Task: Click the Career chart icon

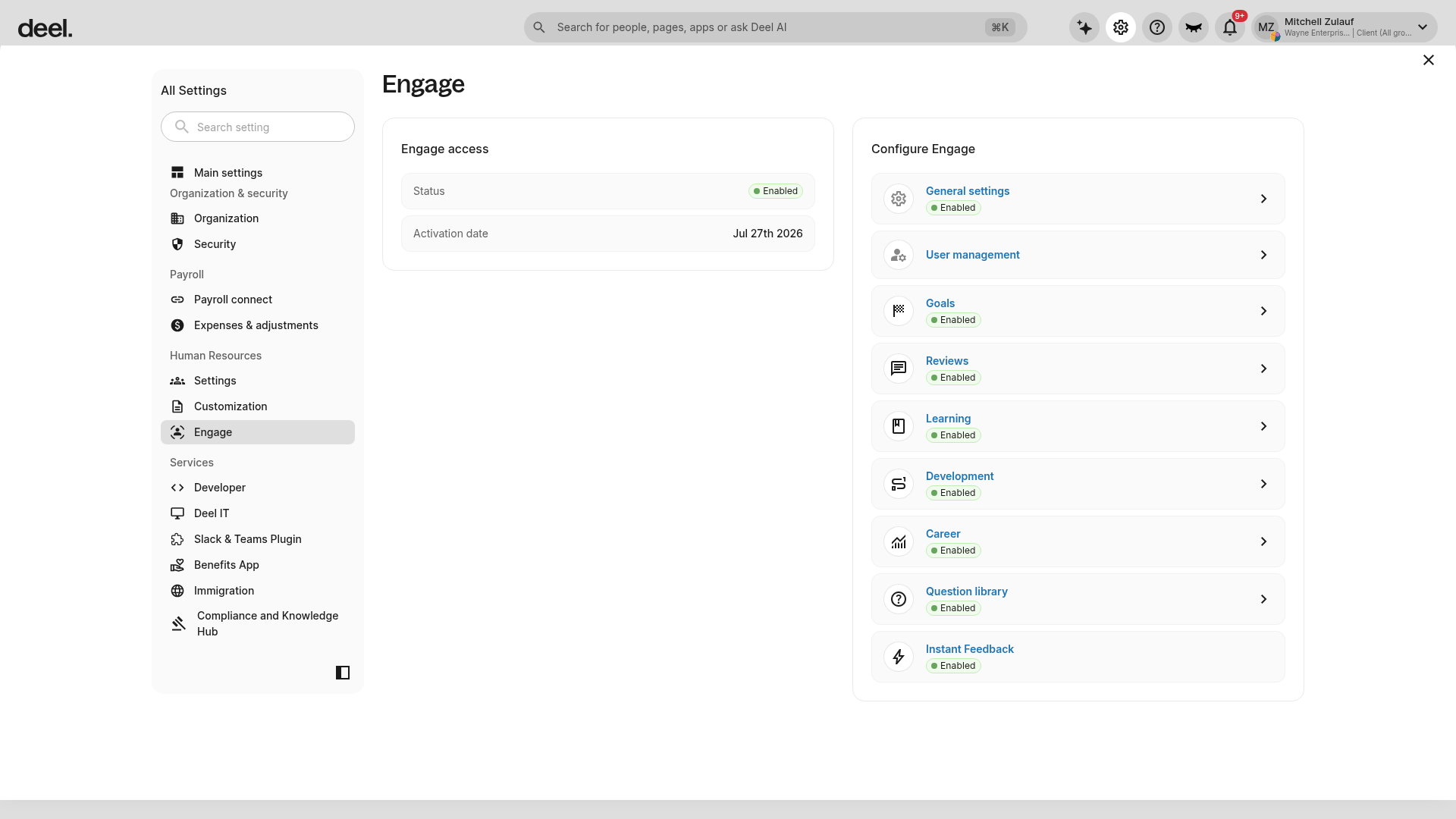Action: pos(899,541)
